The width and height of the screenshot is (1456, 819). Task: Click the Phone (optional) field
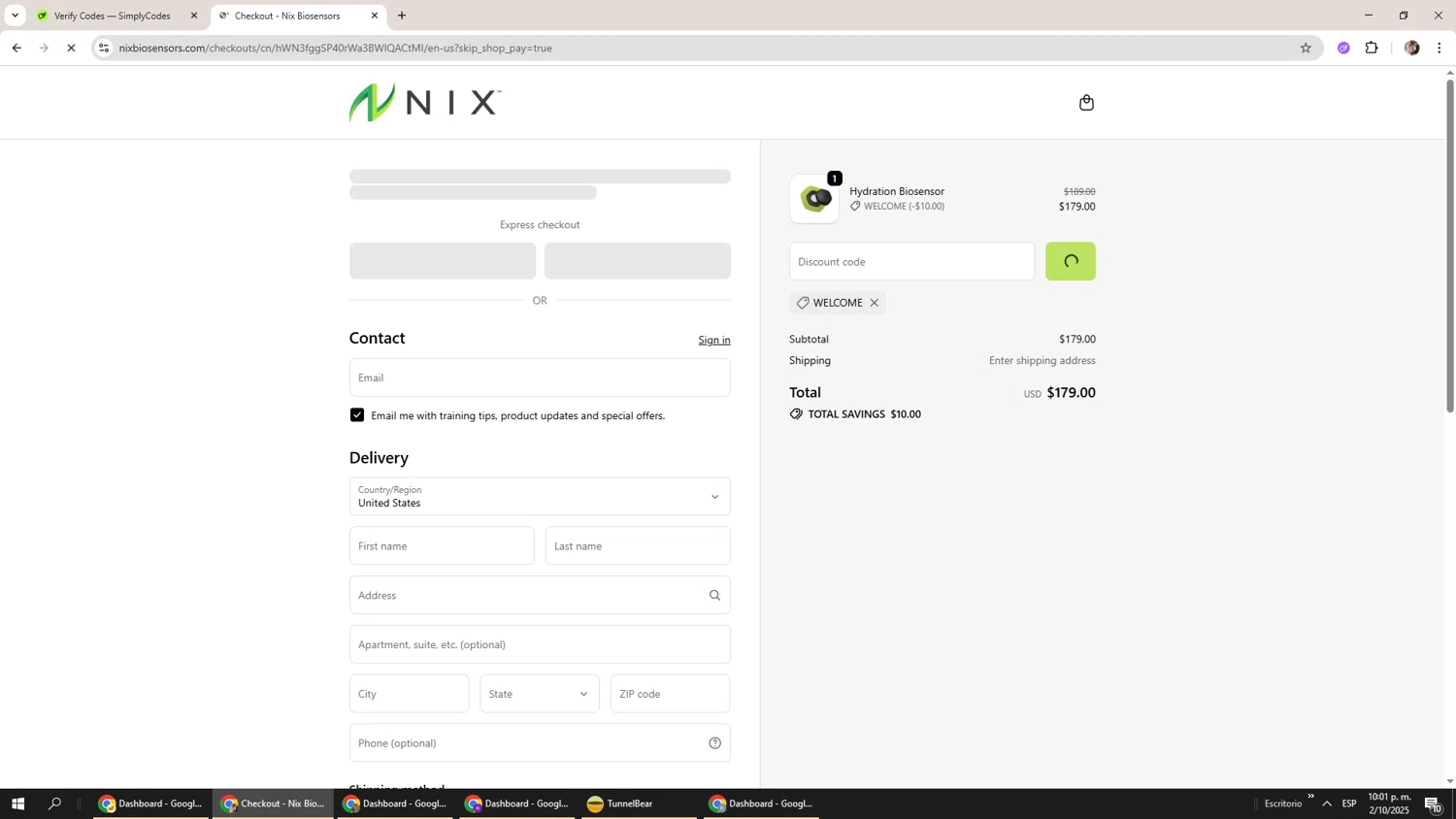tap(540, 743)
